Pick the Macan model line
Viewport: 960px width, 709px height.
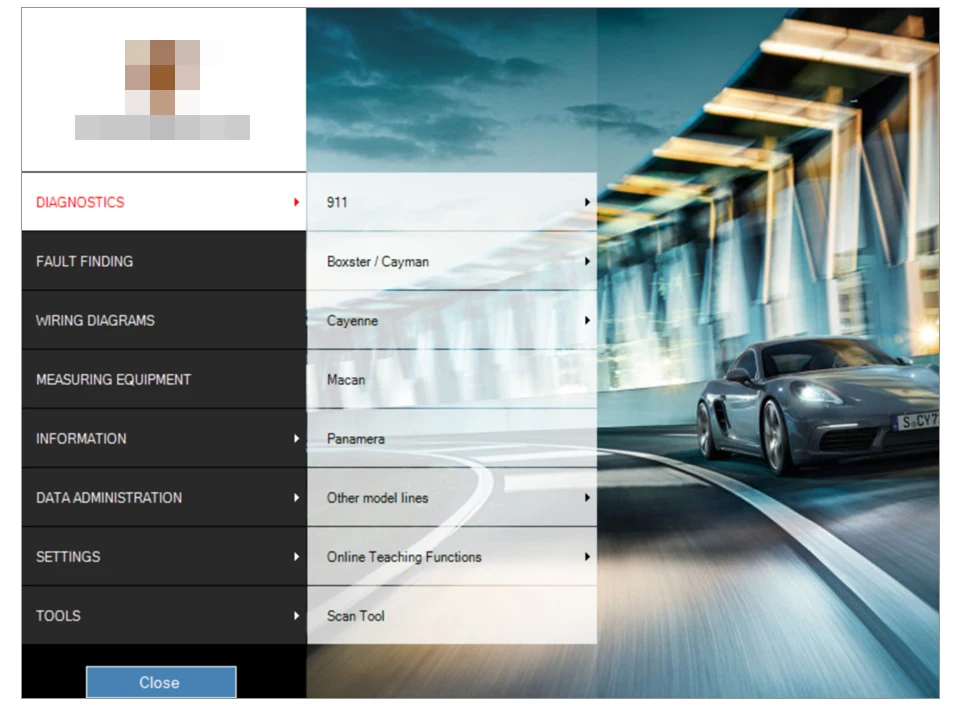click(x=452, y=380)
